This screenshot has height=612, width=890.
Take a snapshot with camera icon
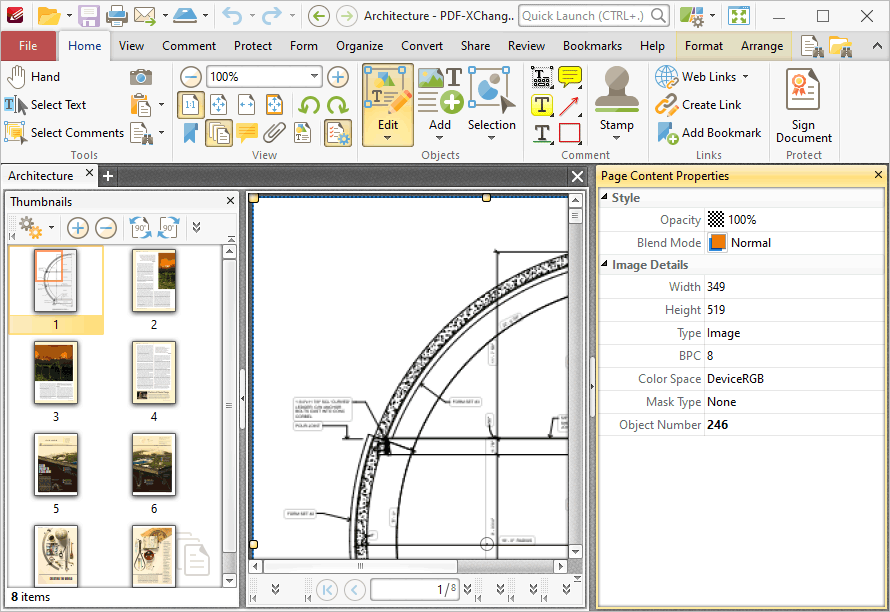141,77
